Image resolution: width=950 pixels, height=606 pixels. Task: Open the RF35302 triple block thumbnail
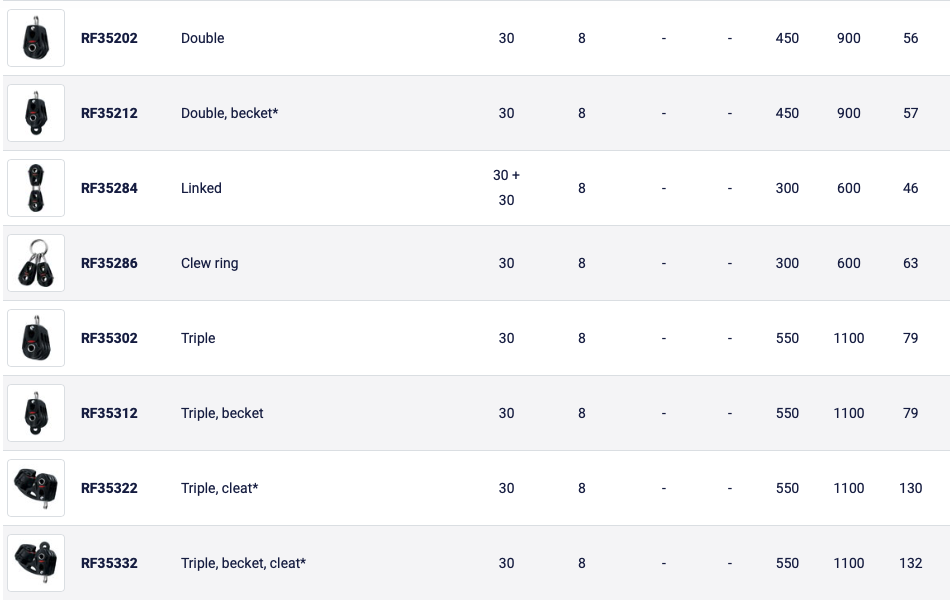click(36, 338)
